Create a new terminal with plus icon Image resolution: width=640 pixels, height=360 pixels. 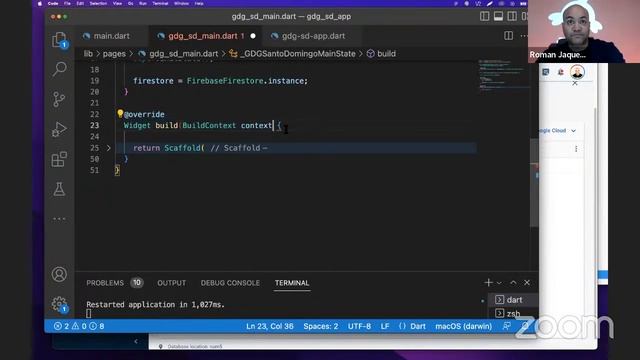[x=488, y=282]
